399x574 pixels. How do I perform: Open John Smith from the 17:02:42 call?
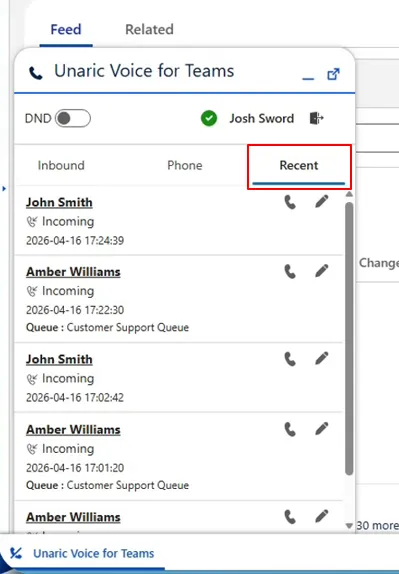(x=59, y=359)
